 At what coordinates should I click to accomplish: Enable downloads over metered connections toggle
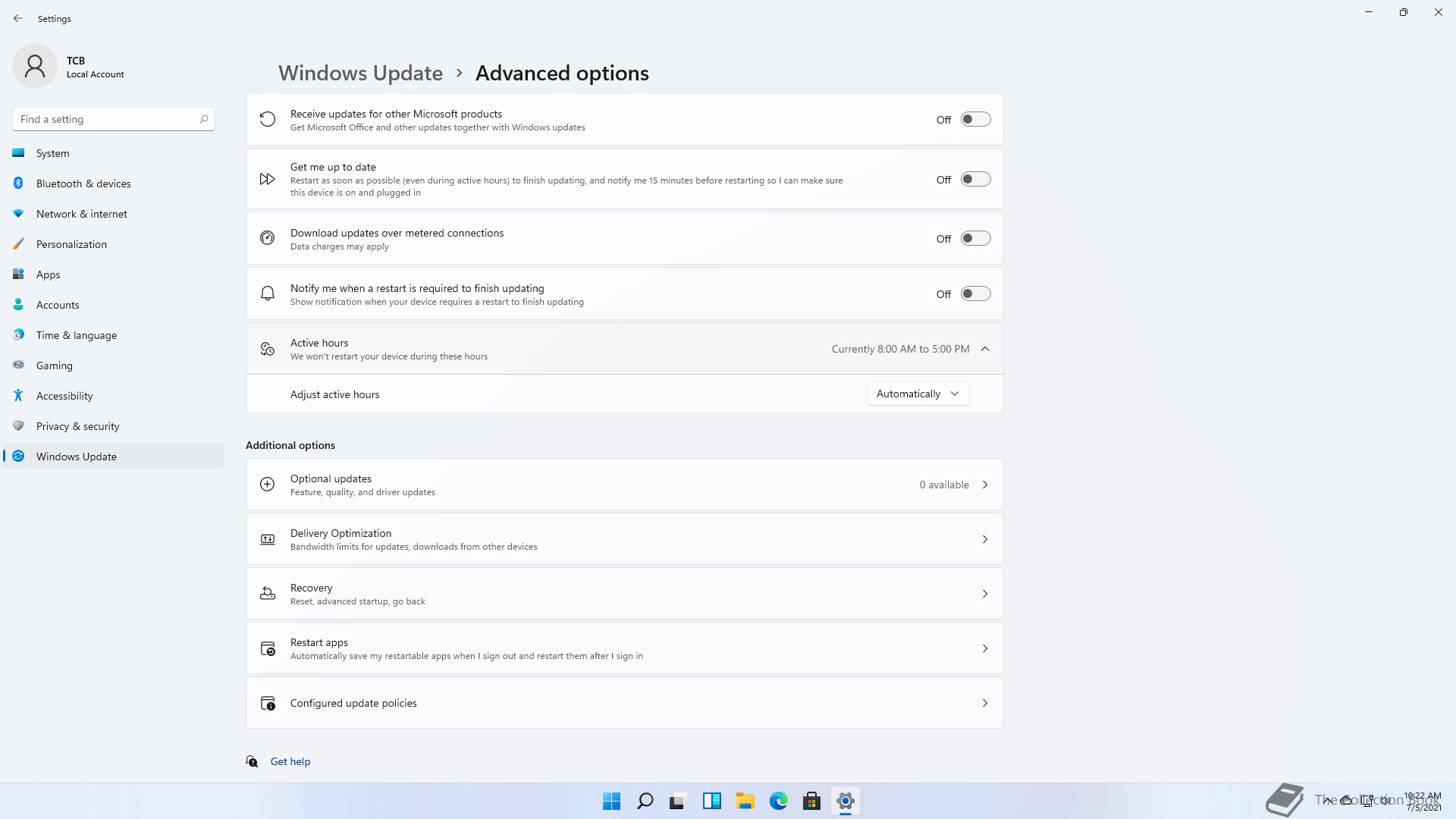pyautogui.click(x=975, y=239)
